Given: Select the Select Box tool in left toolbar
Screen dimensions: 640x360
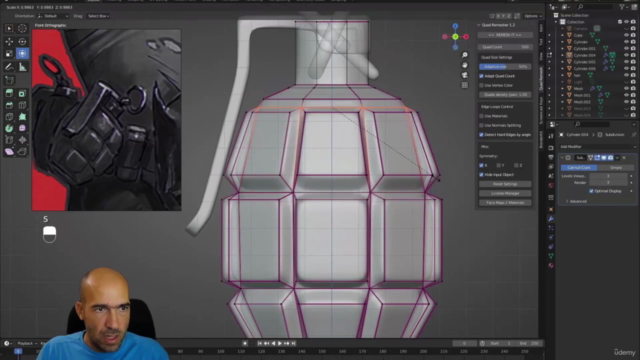Looking at the screenshot, I should coord(9,28).
